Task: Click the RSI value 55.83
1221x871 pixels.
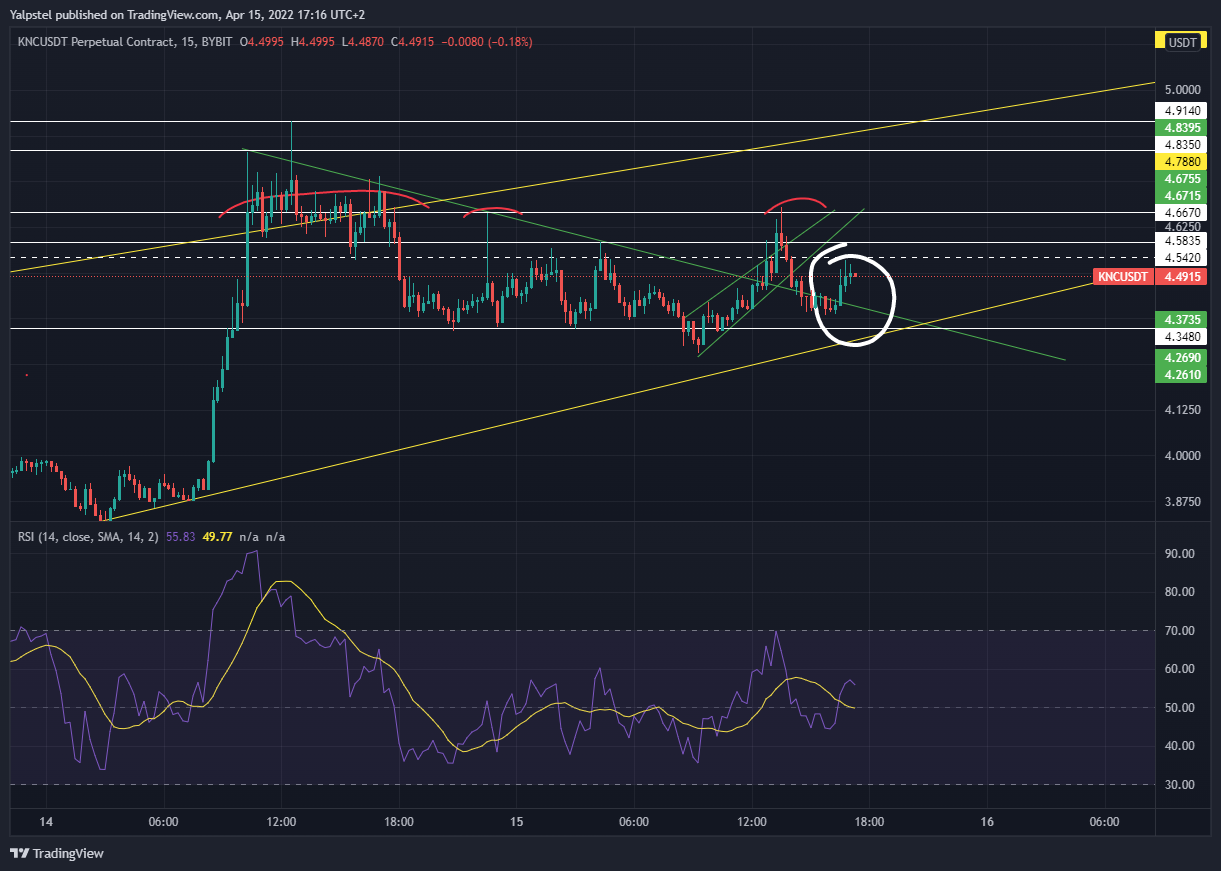Action: coord(179,537)
